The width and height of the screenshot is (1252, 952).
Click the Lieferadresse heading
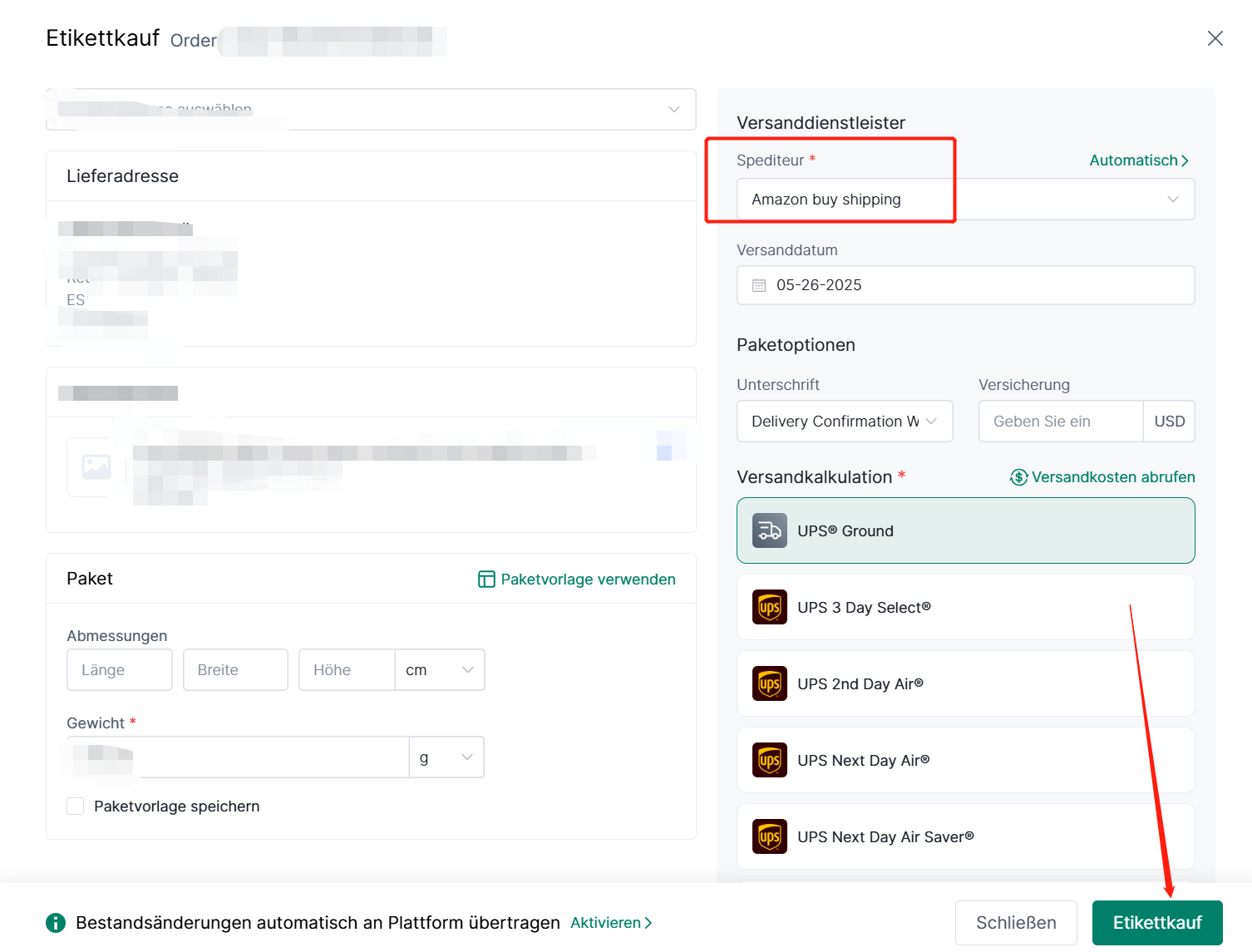point(123,176)
